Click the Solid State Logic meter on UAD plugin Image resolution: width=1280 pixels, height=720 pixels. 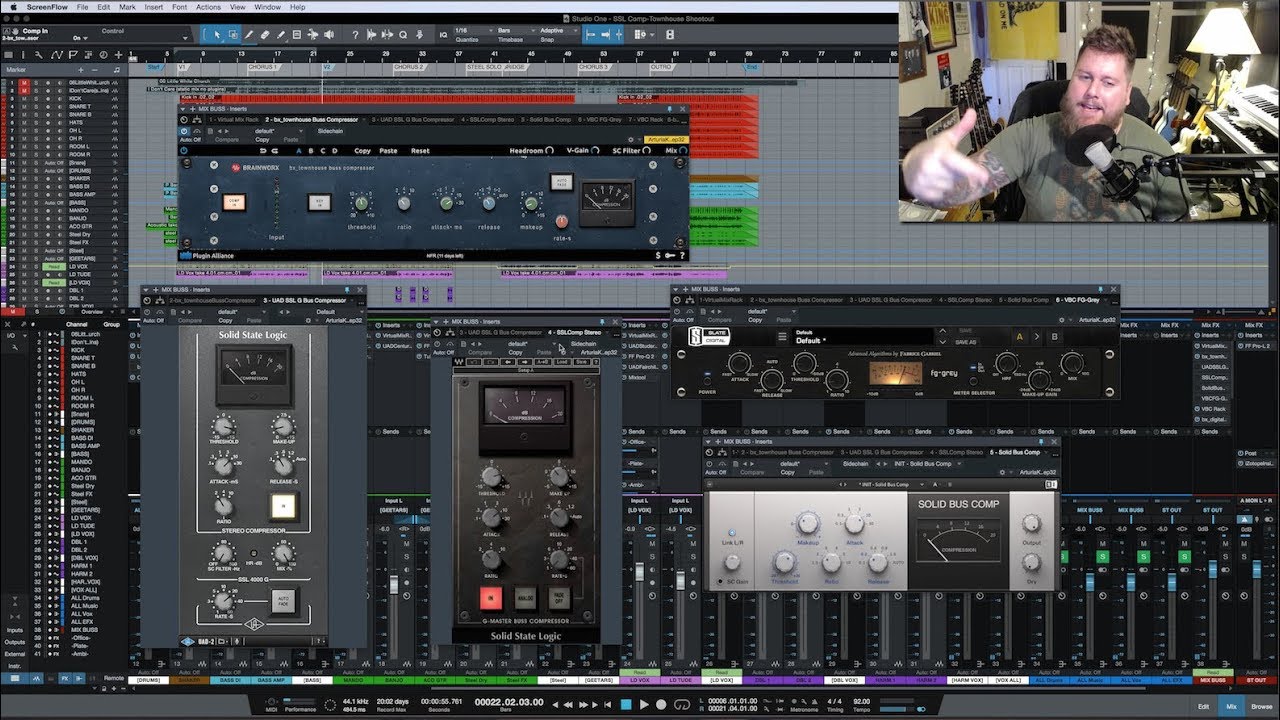click(254, 374)
